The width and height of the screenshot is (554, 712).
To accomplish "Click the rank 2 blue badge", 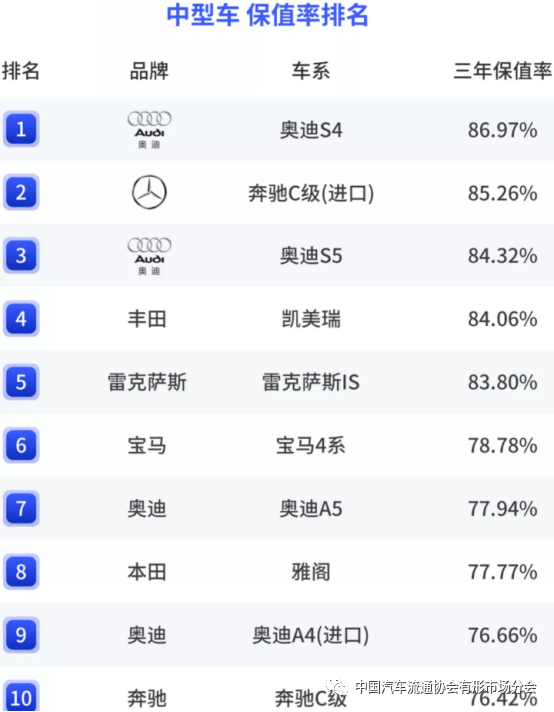I will [21, 193].
